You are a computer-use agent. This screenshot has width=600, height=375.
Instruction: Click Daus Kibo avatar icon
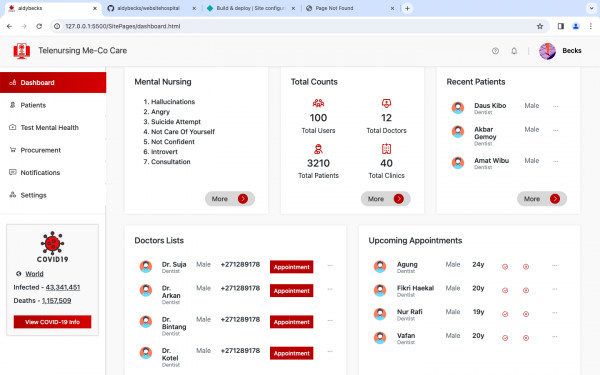click(458, 108)
